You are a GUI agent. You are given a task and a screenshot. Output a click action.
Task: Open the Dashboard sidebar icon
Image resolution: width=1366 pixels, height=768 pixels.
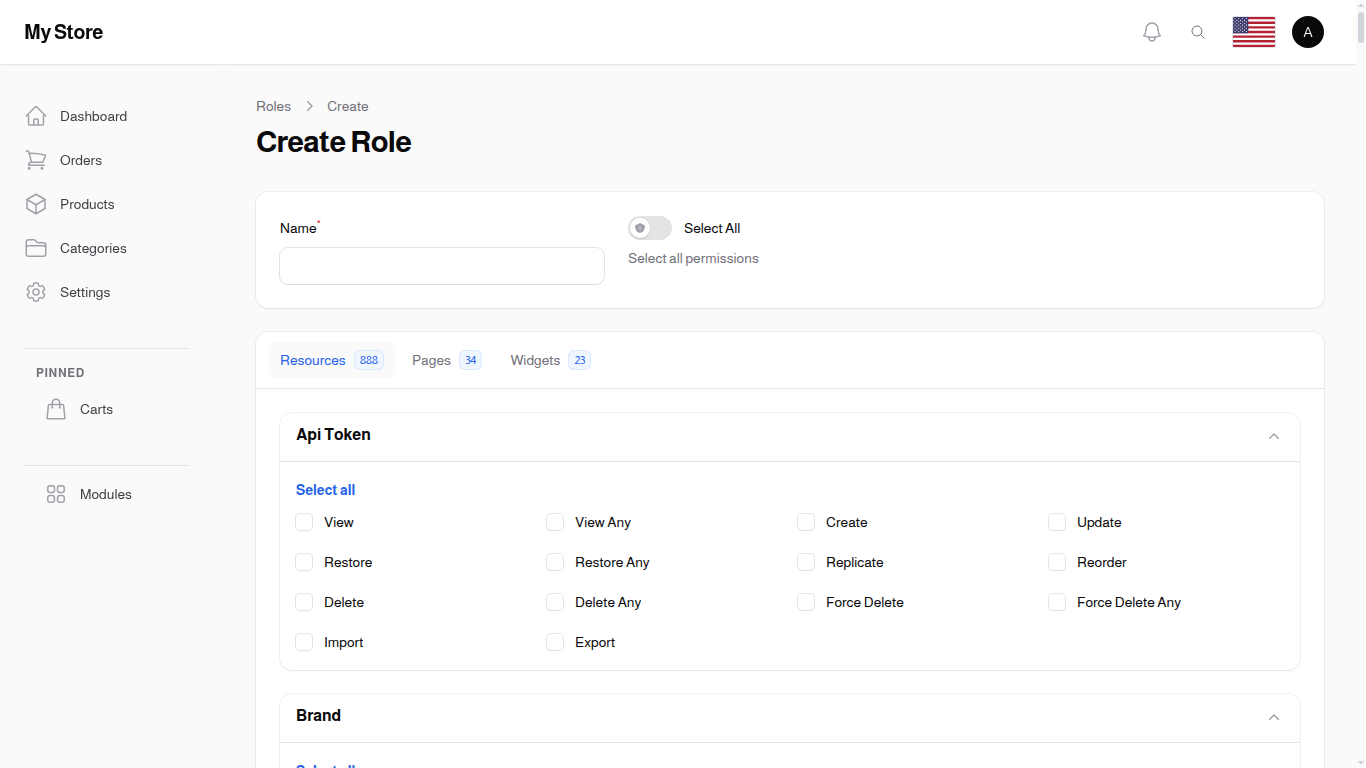[36, 116]
